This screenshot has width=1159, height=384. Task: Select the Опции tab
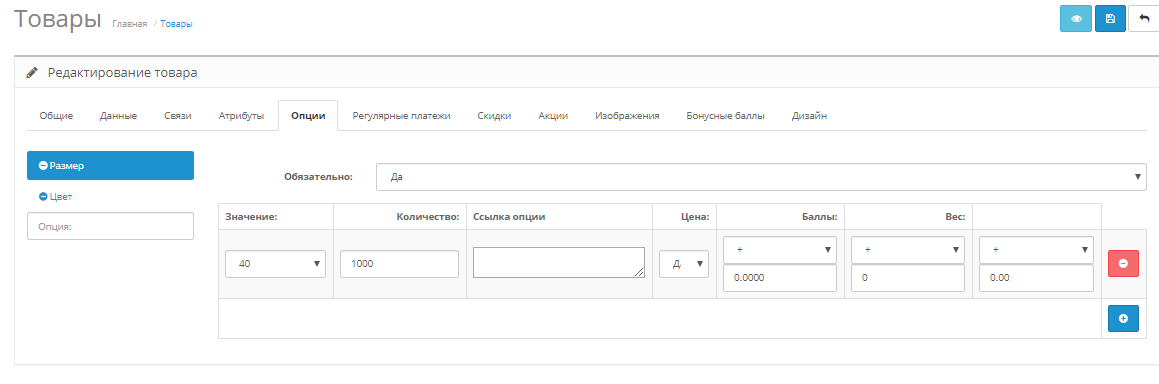(x=308, y=116)
